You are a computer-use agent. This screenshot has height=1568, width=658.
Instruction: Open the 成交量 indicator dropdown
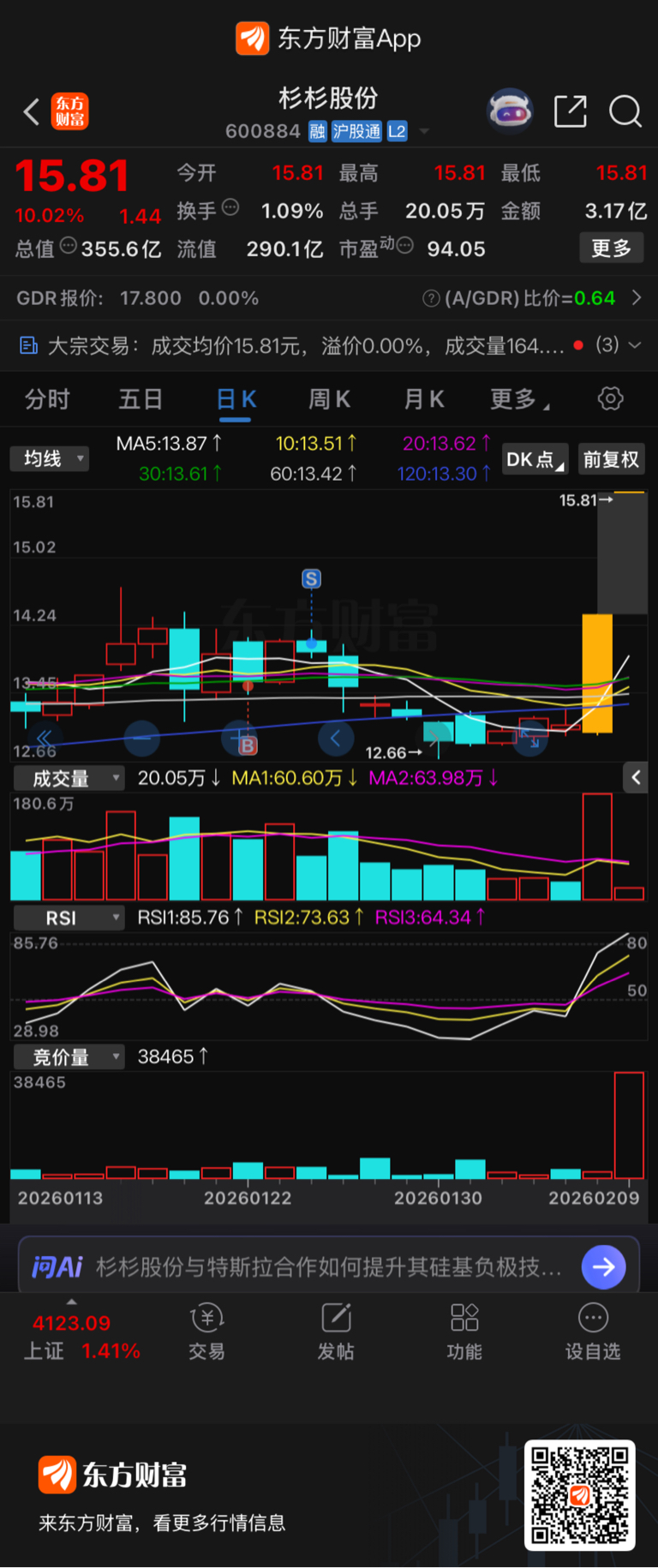(x=69, y=778)
